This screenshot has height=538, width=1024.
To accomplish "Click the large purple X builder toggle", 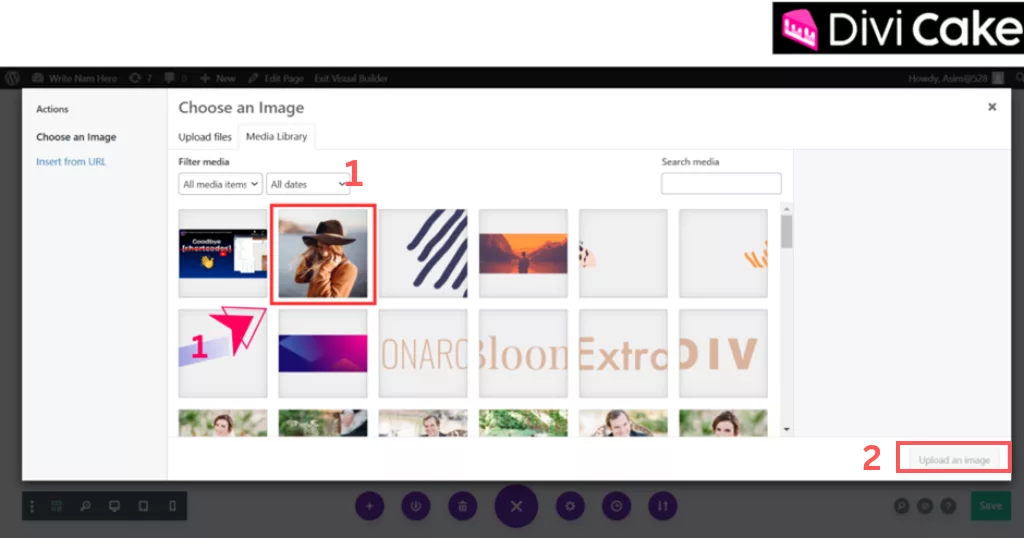I will pos(516,506).
